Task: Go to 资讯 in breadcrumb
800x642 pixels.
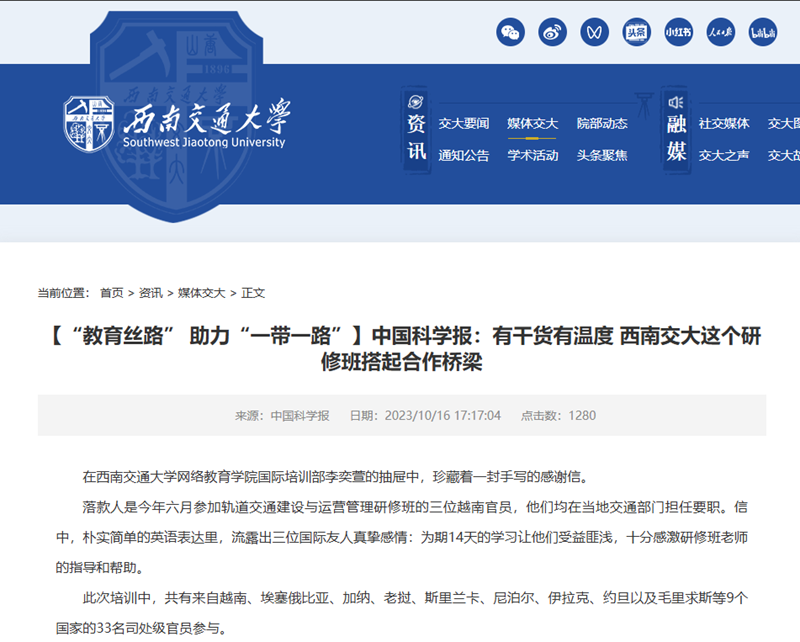Action: pyautogui.click(x=151, y=293)
